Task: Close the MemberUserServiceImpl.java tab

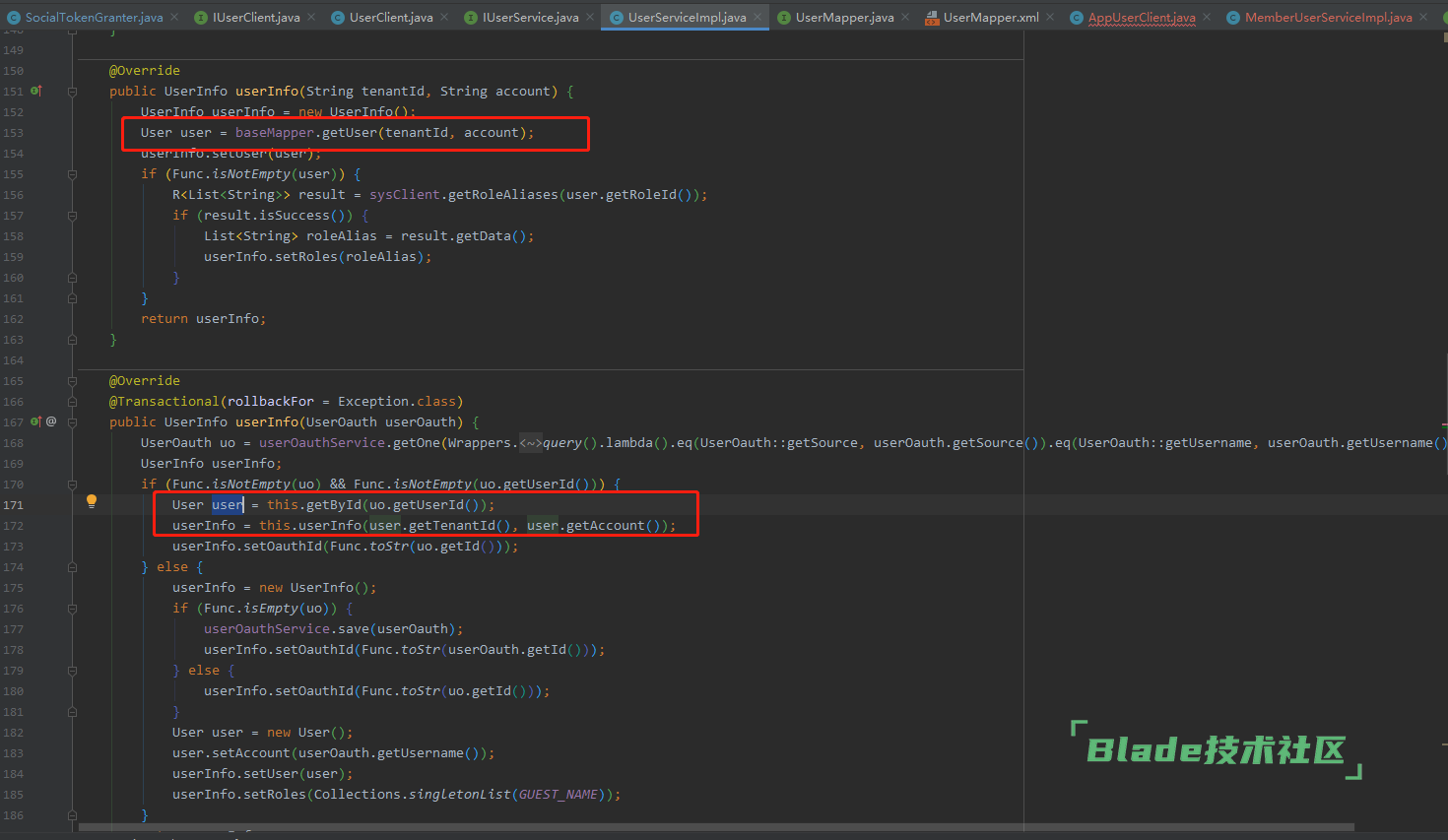Action: pos(1423,17)
